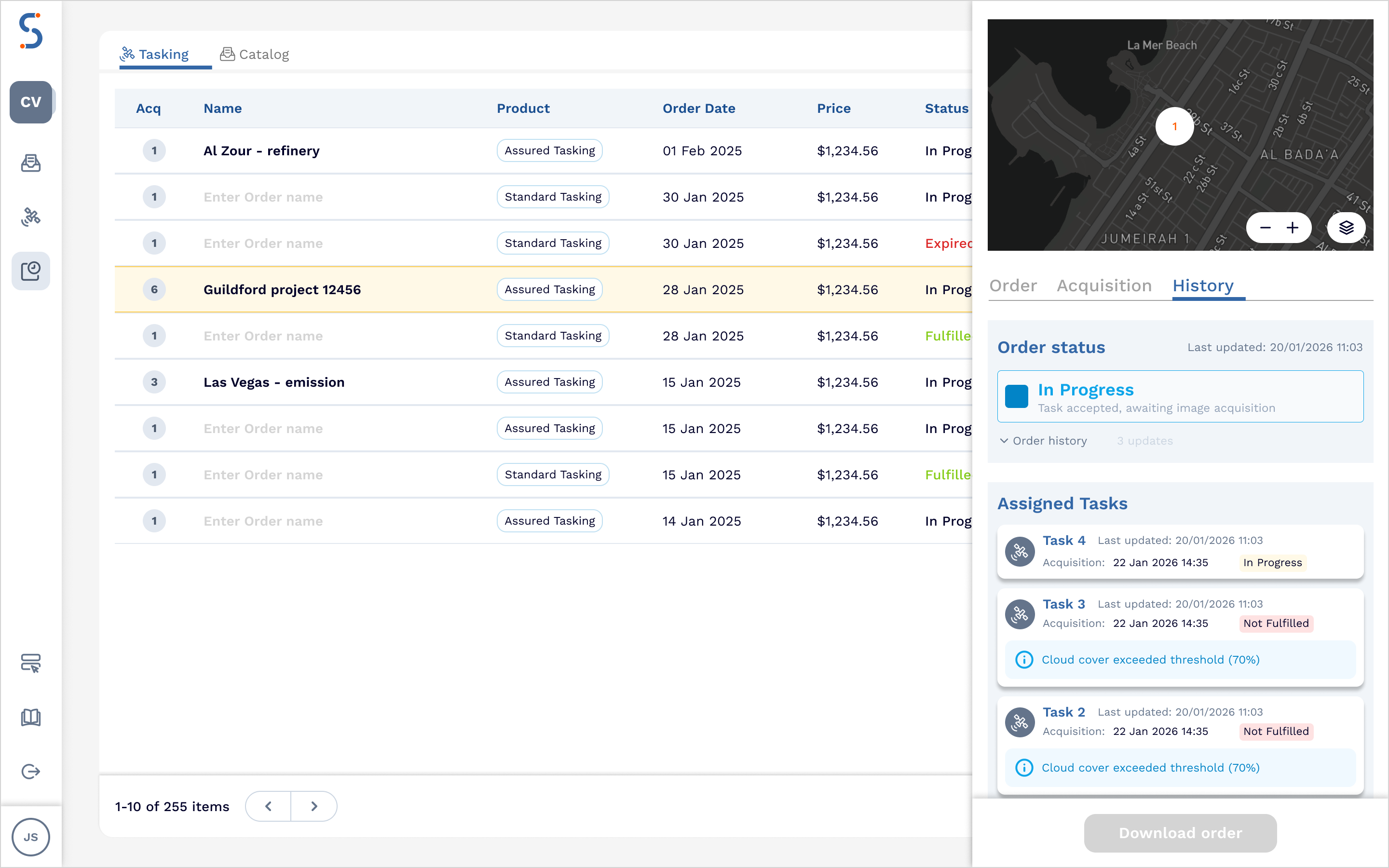Screen dimensions: 1389x868
Task: Sort by the Order Date column header
Action: (698, 108)
